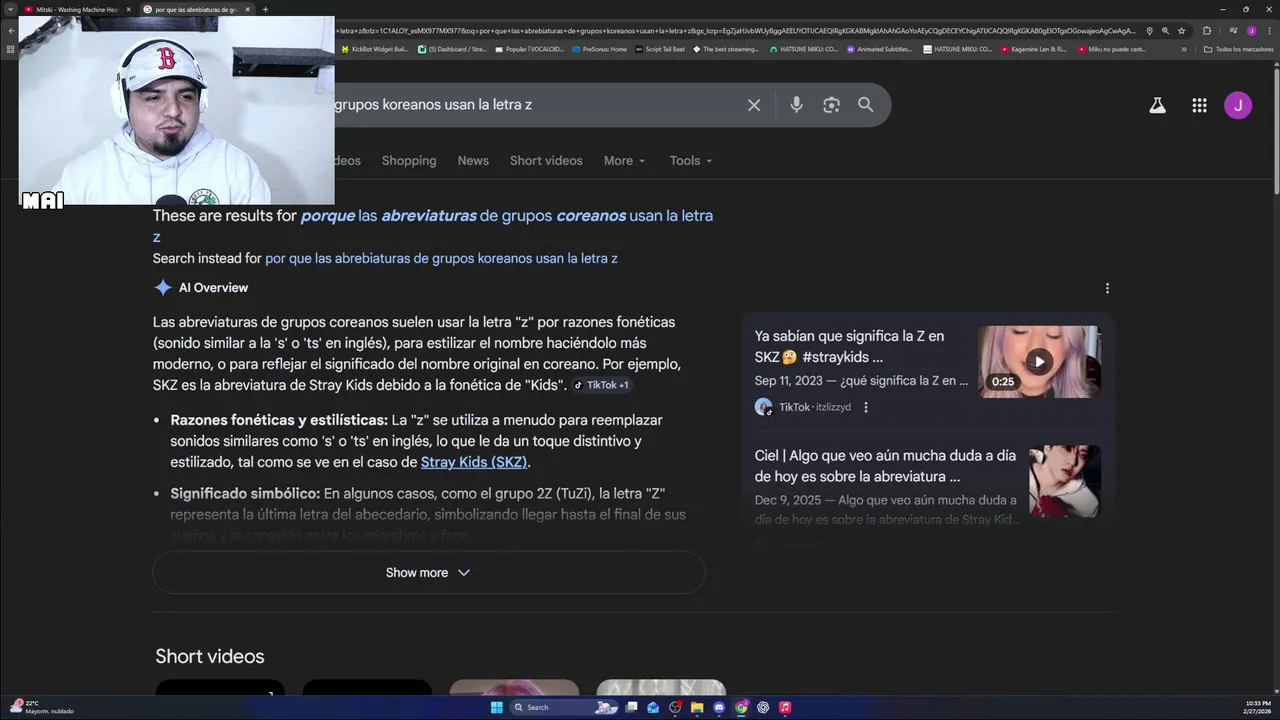Open the Google apps grid

(x=1199, y=105)
